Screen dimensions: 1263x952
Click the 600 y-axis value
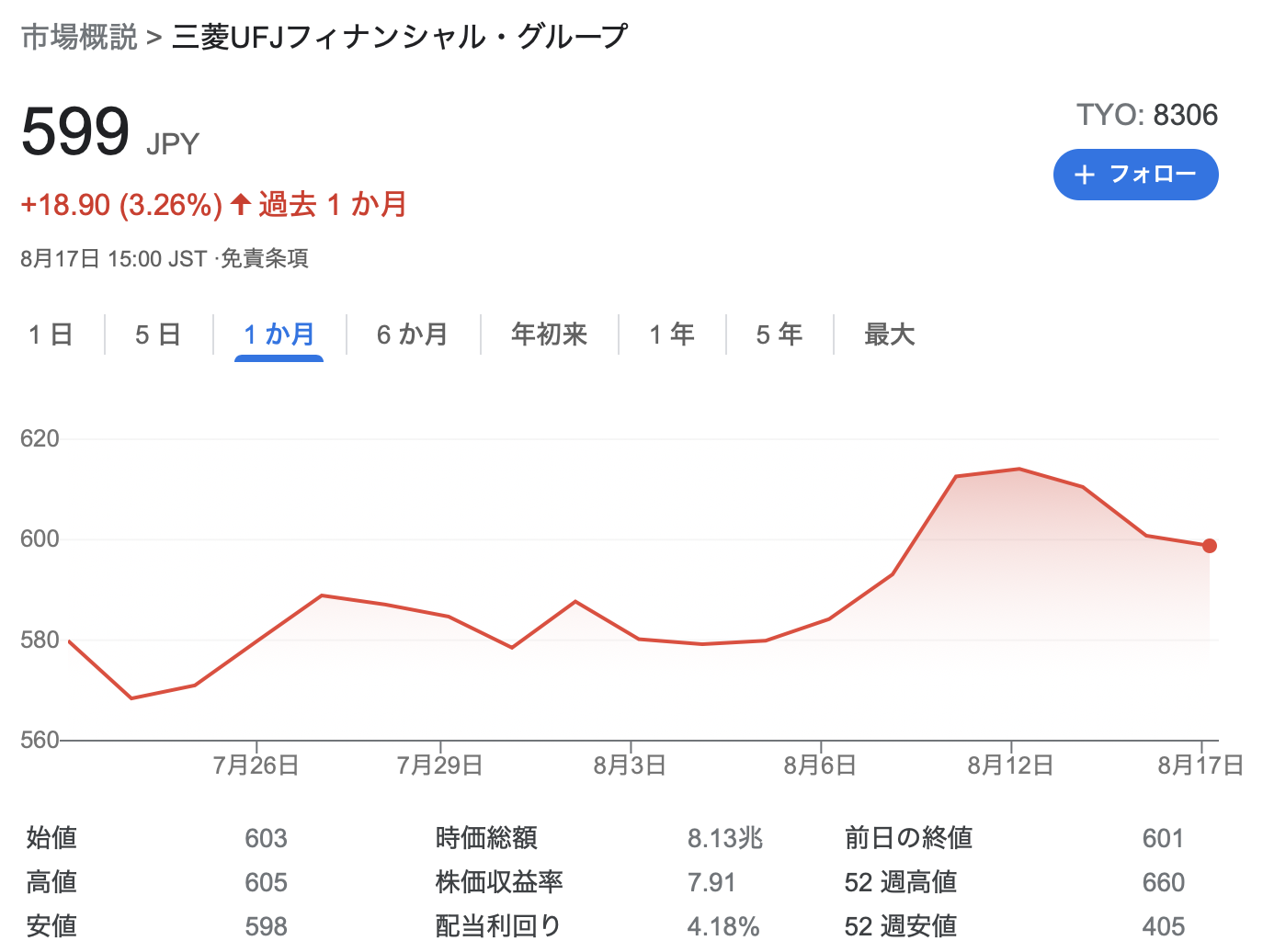click(40, 538)
